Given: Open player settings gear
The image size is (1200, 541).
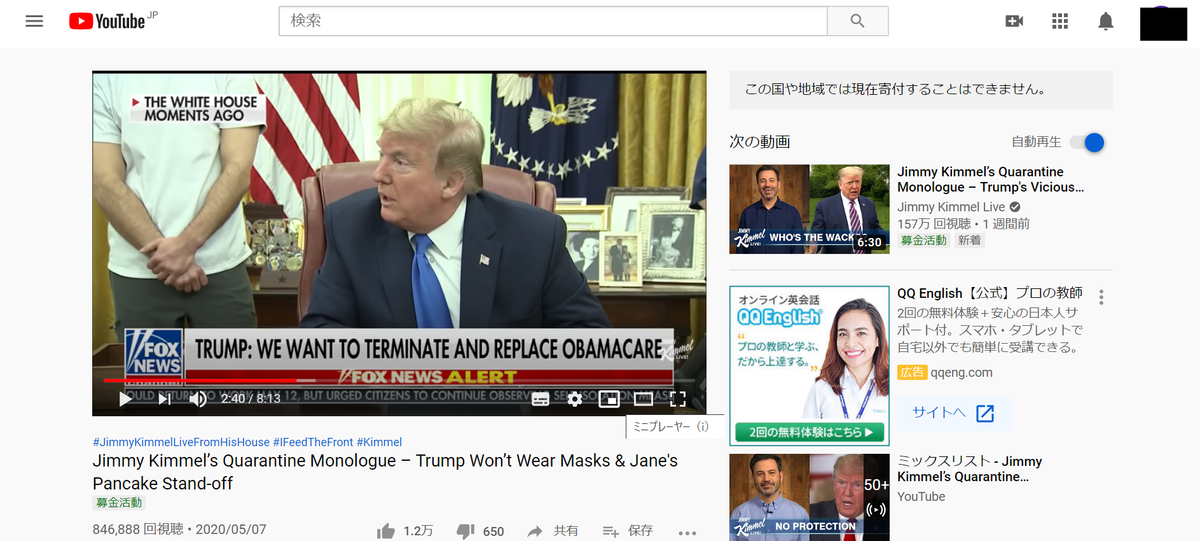Looking at the screenshot, I should pos(574,399).
